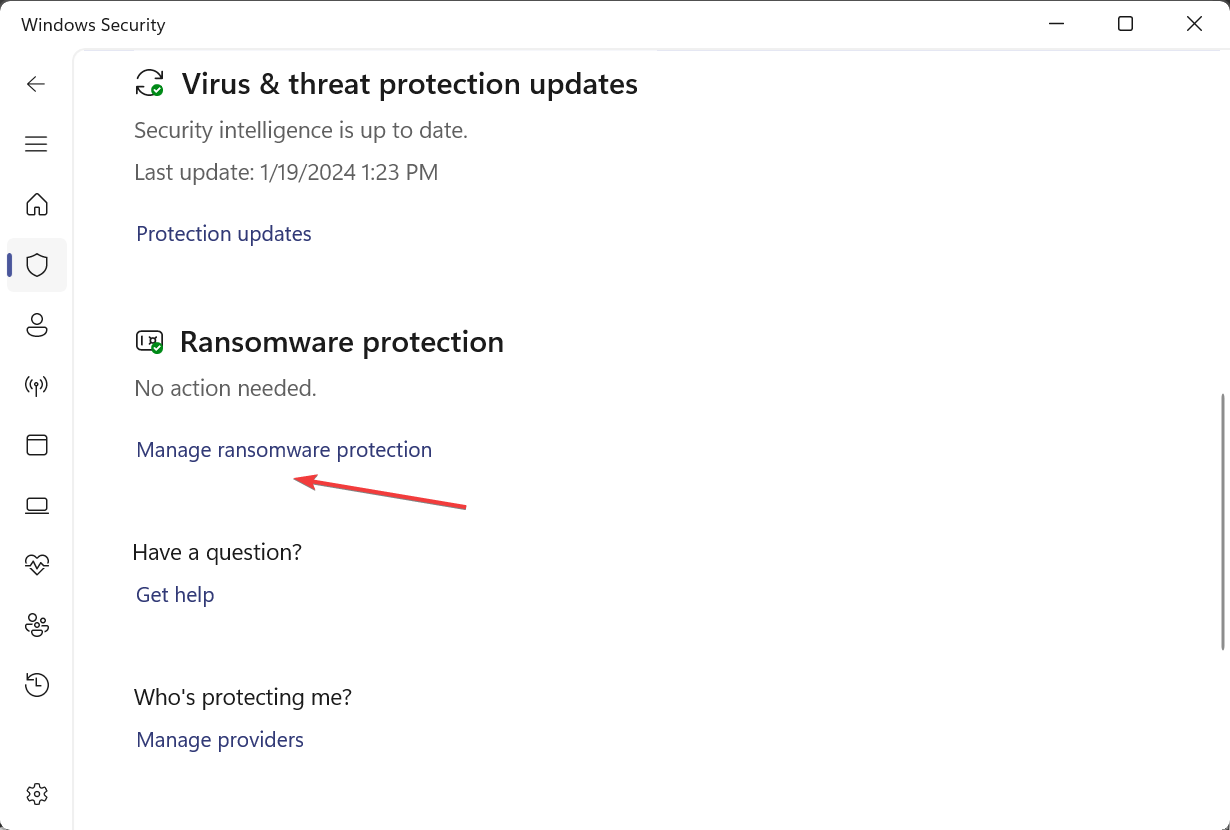1230x830 pixels.
Task: Maximize the Windows Security window
Action: click(x=1125, y=24)
